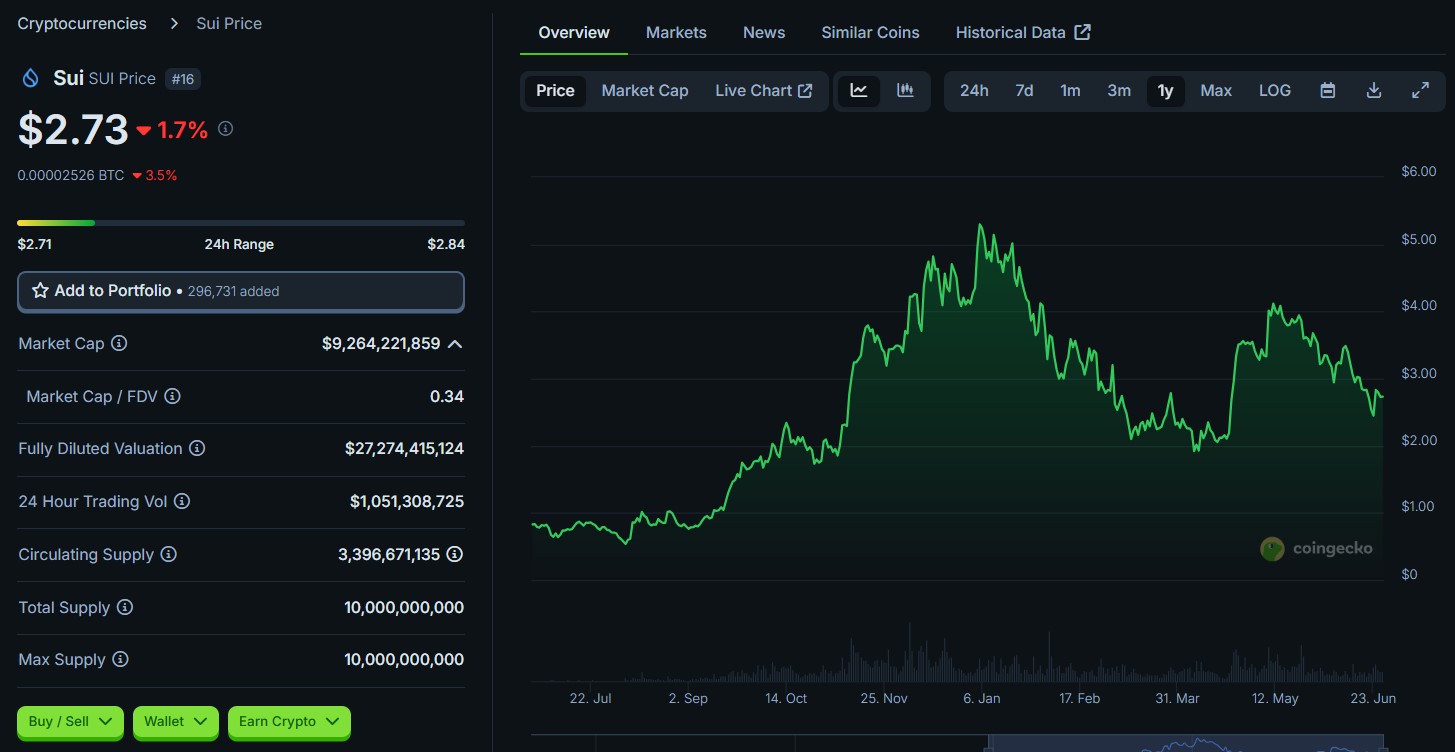1455x752 pixels.
Task: Select the Price chart toggle
Action: click(555, 90)
